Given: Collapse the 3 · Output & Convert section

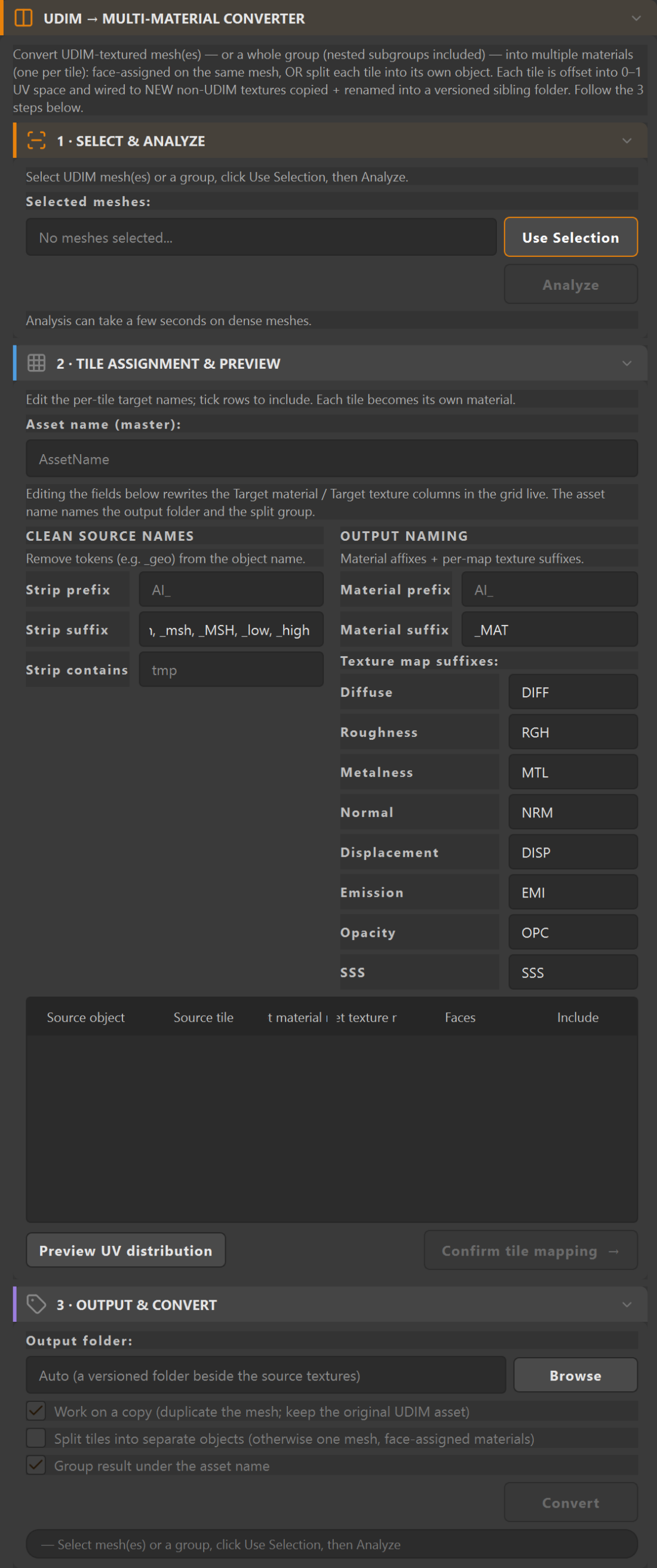Looking at the screenshot, I should 627,1304.
